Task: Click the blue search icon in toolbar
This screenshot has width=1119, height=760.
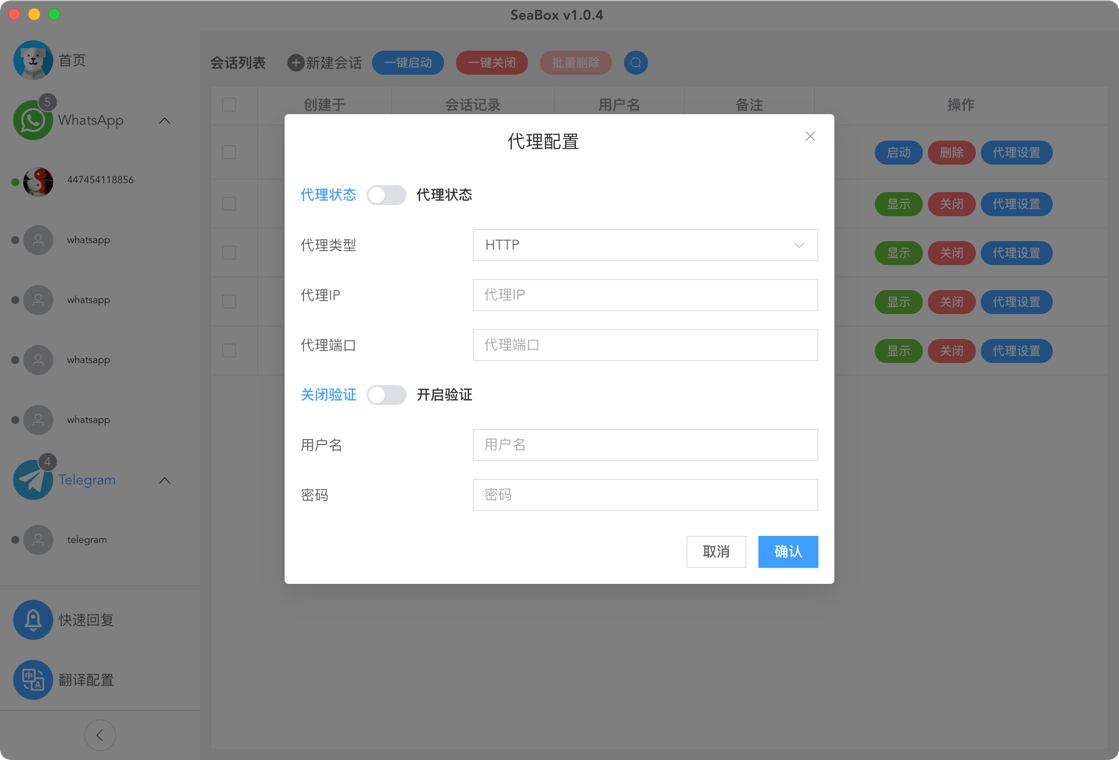Action: point(636,63)
